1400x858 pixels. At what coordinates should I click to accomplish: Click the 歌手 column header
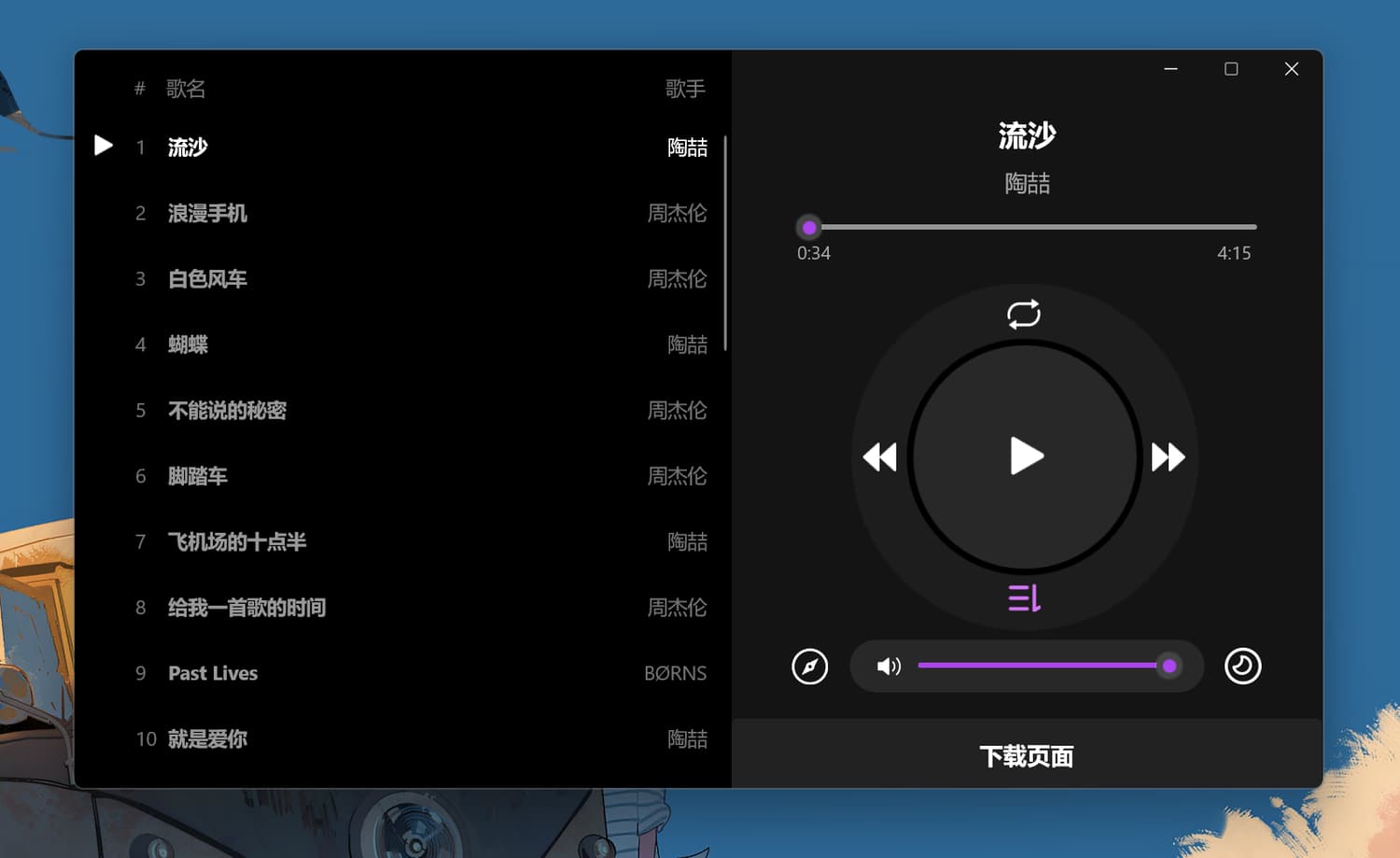click(x=685, y=89)
